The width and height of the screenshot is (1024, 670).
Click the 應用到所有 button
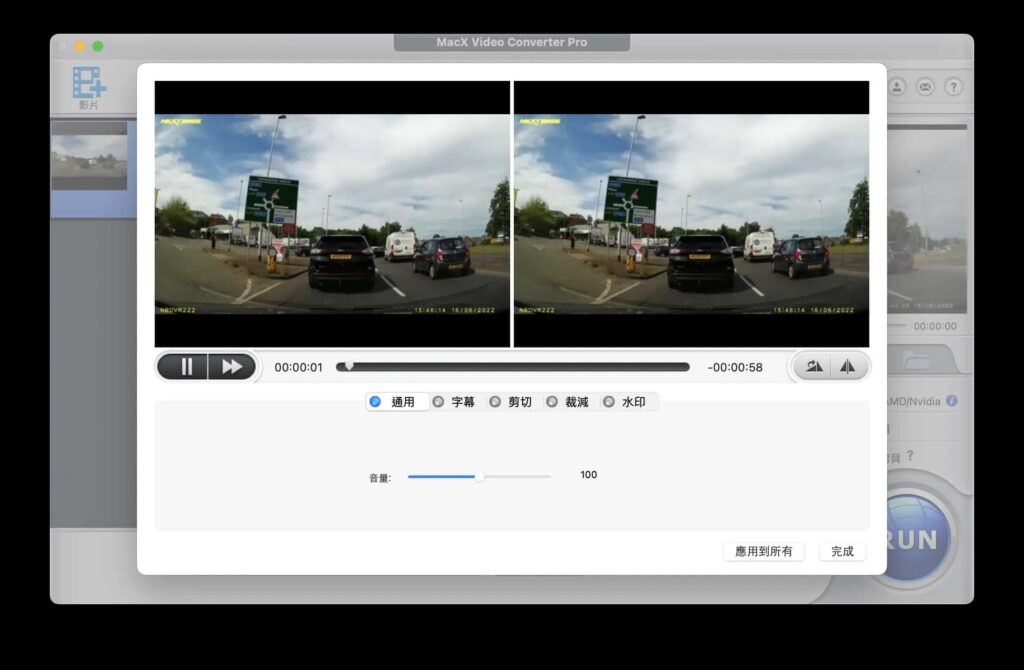coord(763,551)
